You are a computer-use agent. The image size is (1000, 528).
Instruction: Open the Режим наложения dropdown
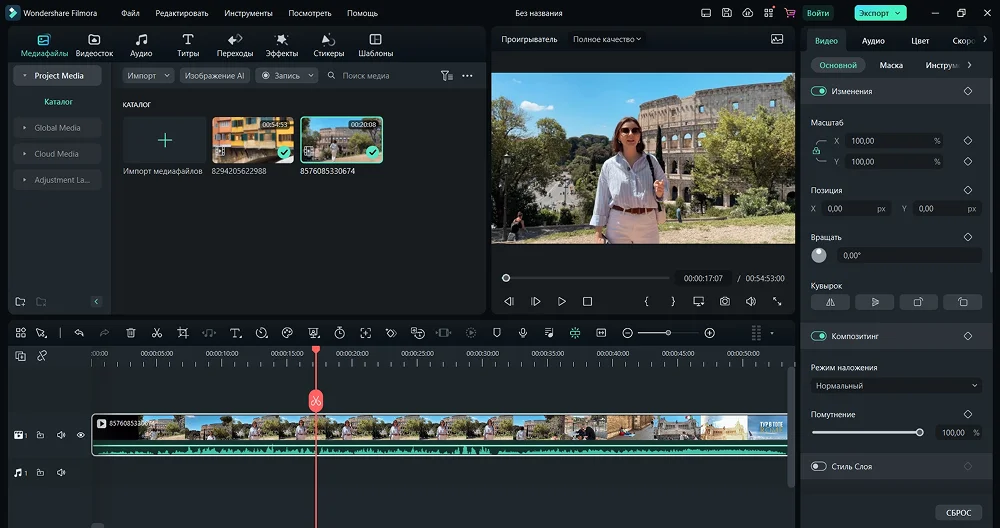(896, 386)
